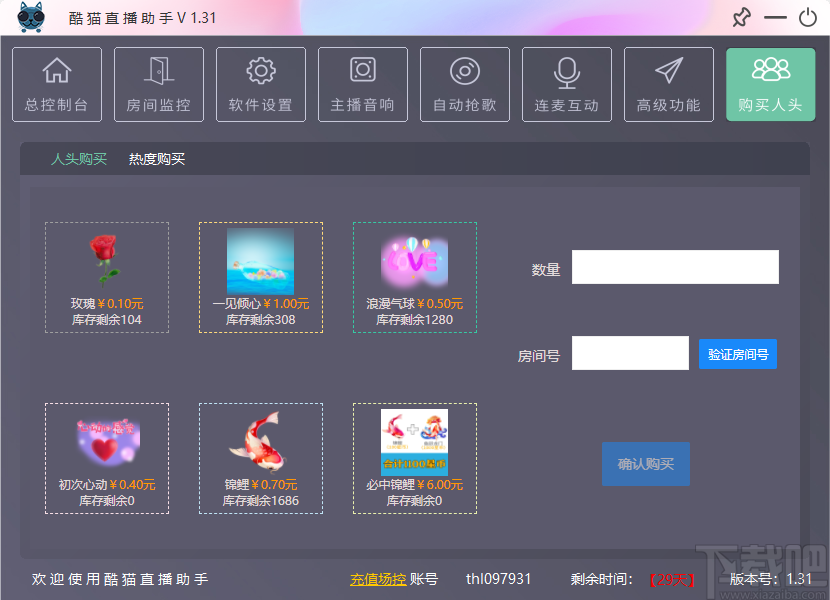Image resolution: width=830 pixels, height=600 pixels.
Task: Open the 充值场控 recharge link
Action: [x=378, y=579]
